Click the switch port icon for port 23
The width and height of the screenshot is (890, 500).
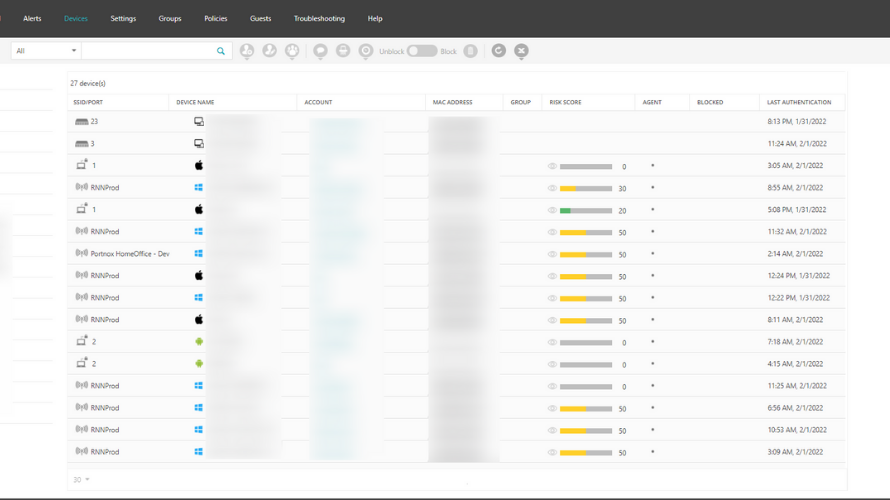click(x=82, y=121)
